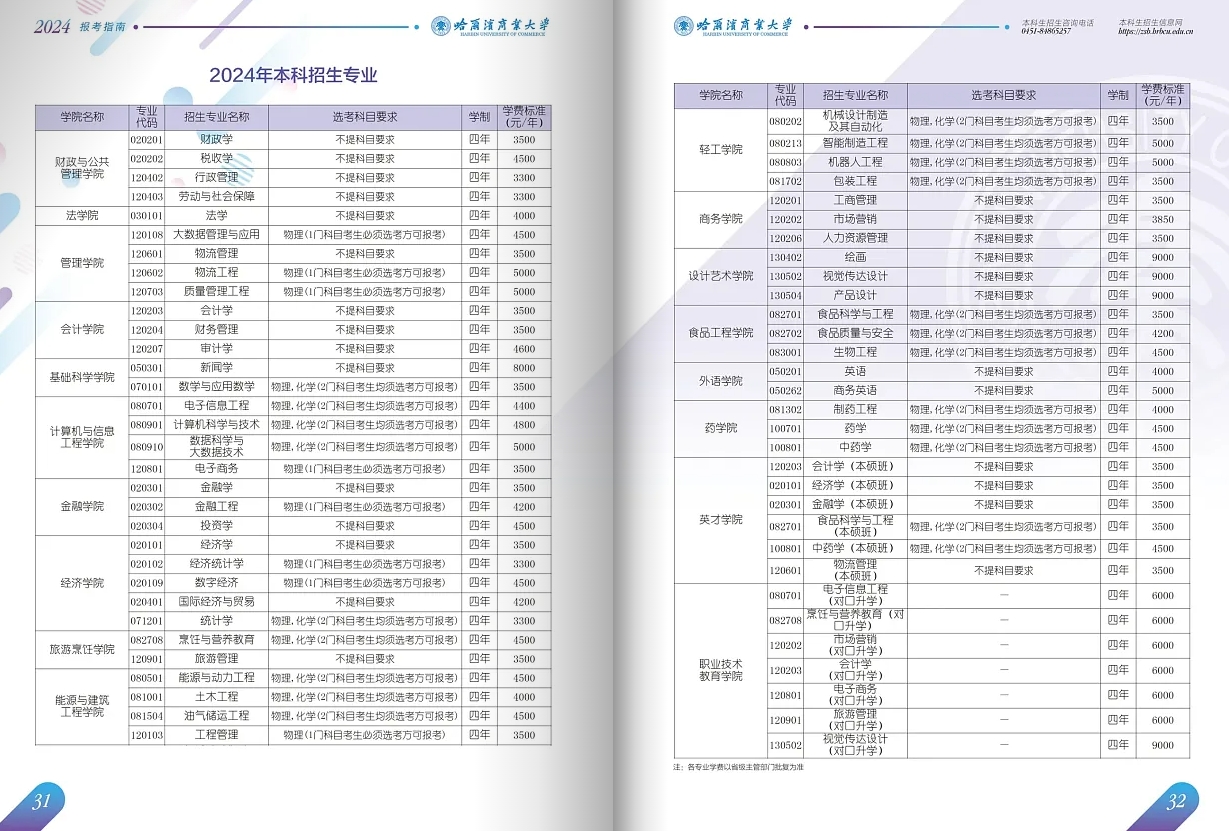
Task: Click the 质量管理工程 major name
Action: [216, 291]
